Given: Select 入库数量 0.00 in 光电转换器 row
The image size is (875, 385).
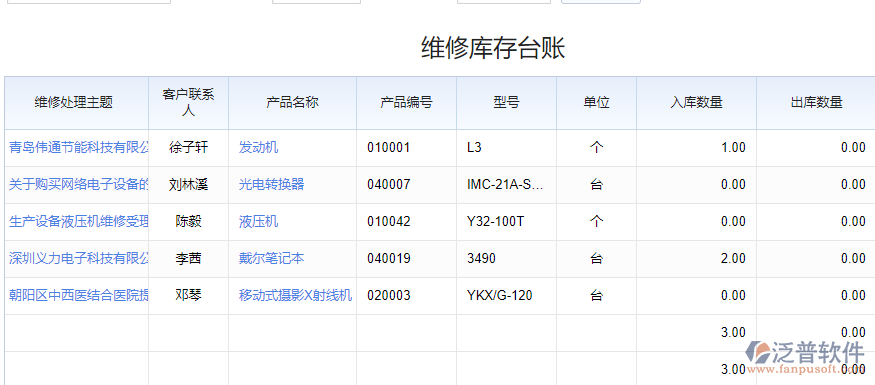Looking at the screenshot, I should [x=733, y=184].
